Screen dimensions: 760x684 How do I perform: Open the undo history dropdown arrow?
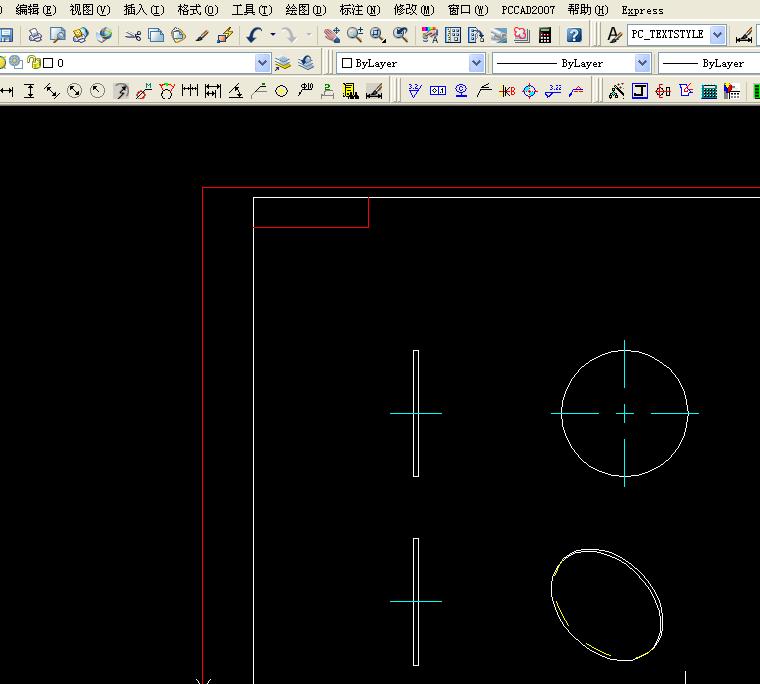[x=273, y=35]
